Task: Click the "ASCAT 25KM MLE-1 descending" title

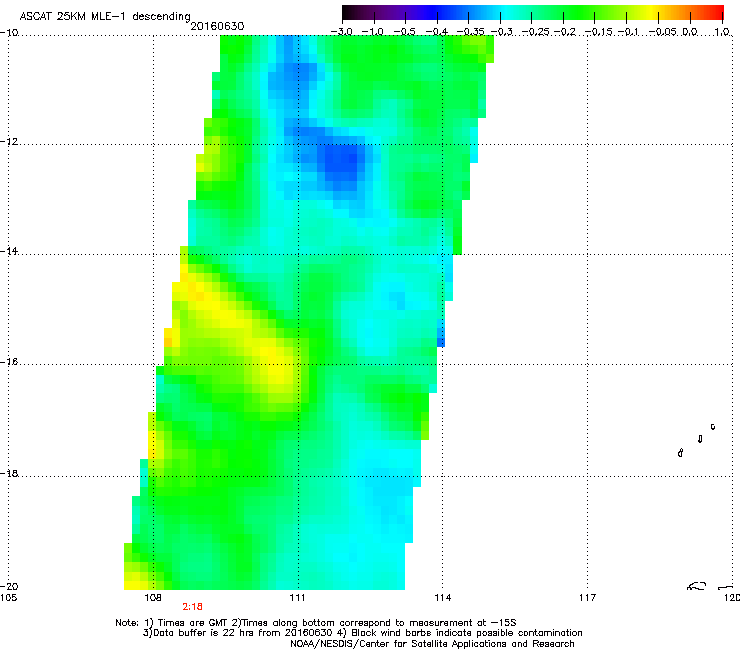Action: (105, 17)
